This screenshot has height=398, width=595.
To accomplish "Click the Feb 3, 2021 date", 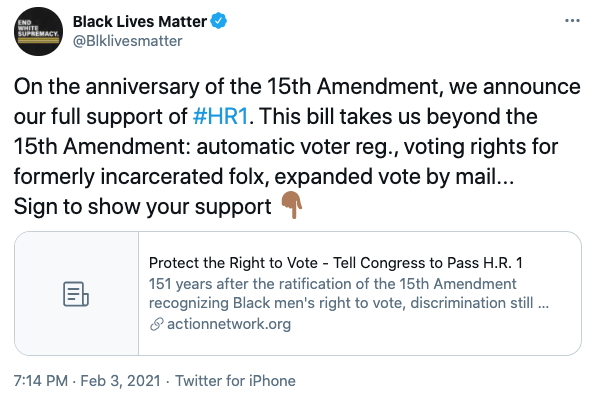I will pos(121,381).
